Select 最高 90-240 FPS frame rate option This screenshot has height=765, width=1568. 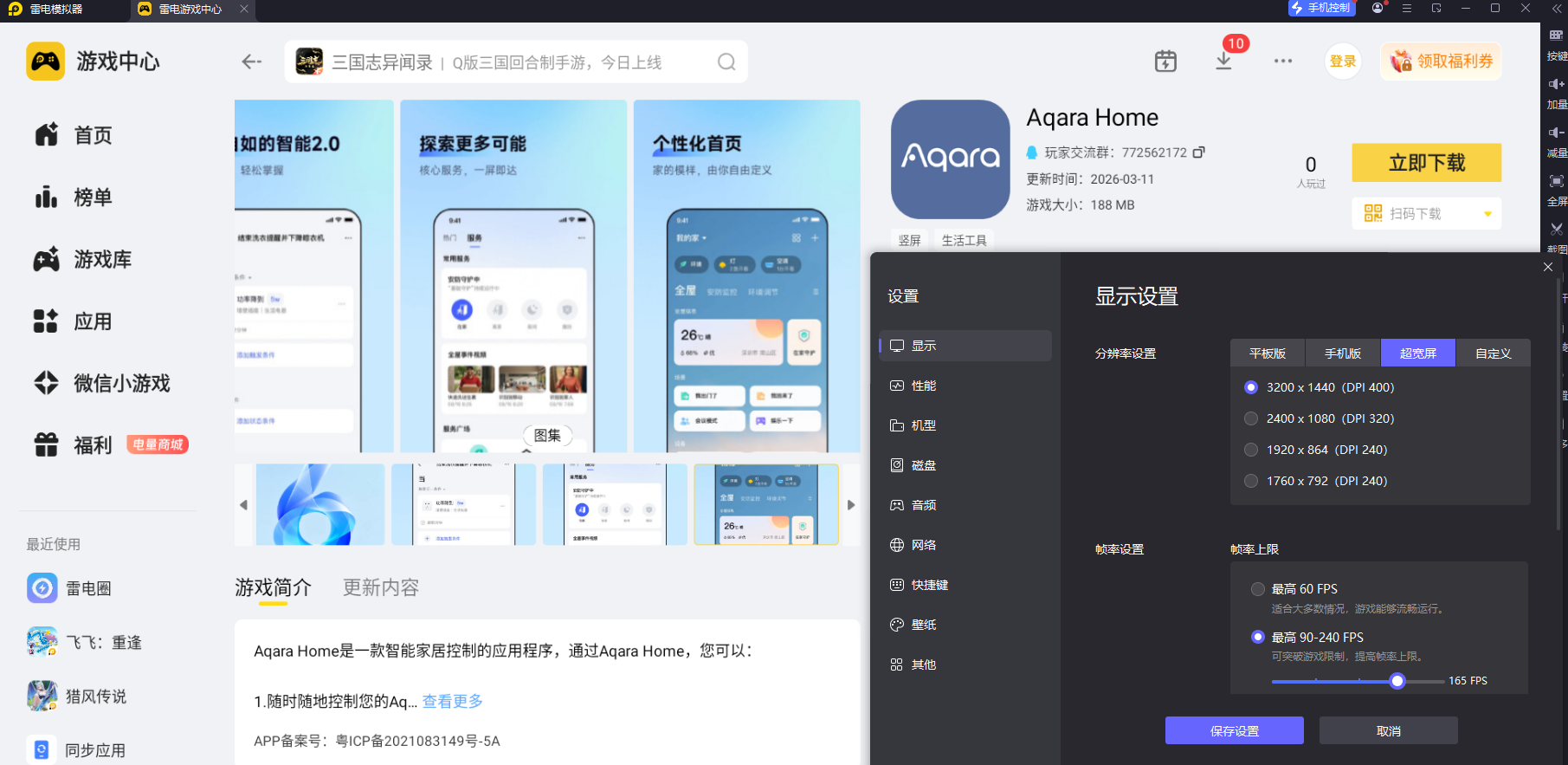(1258, 637)
